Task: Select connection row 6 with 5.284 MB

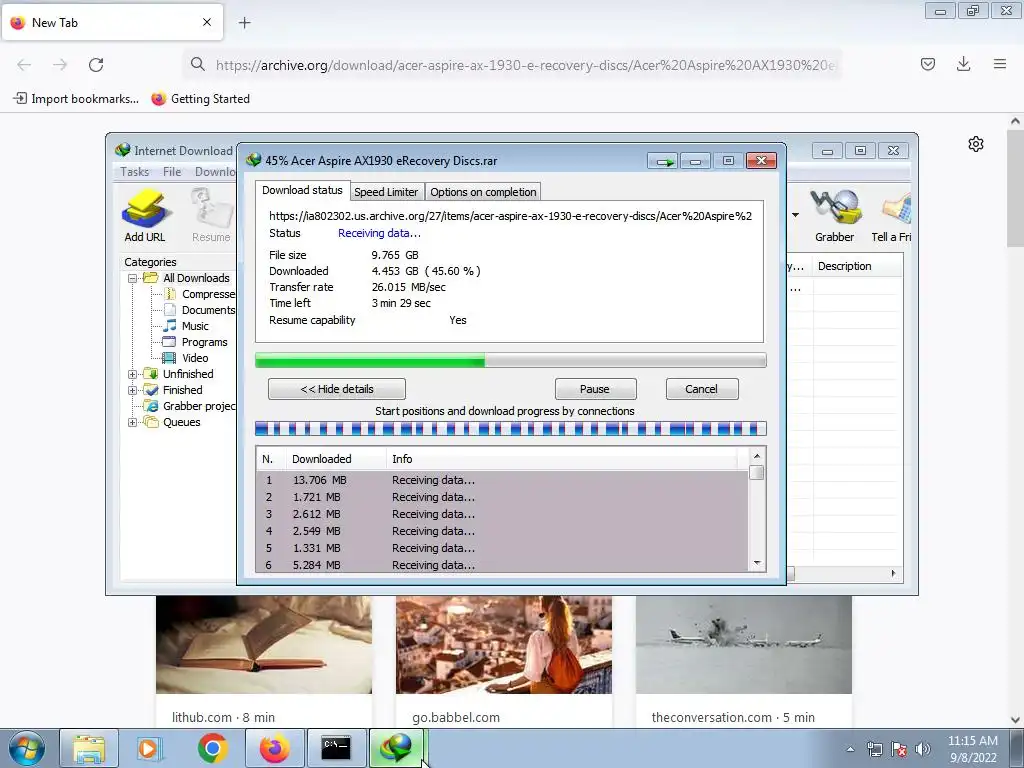Action: coord(502,565)
